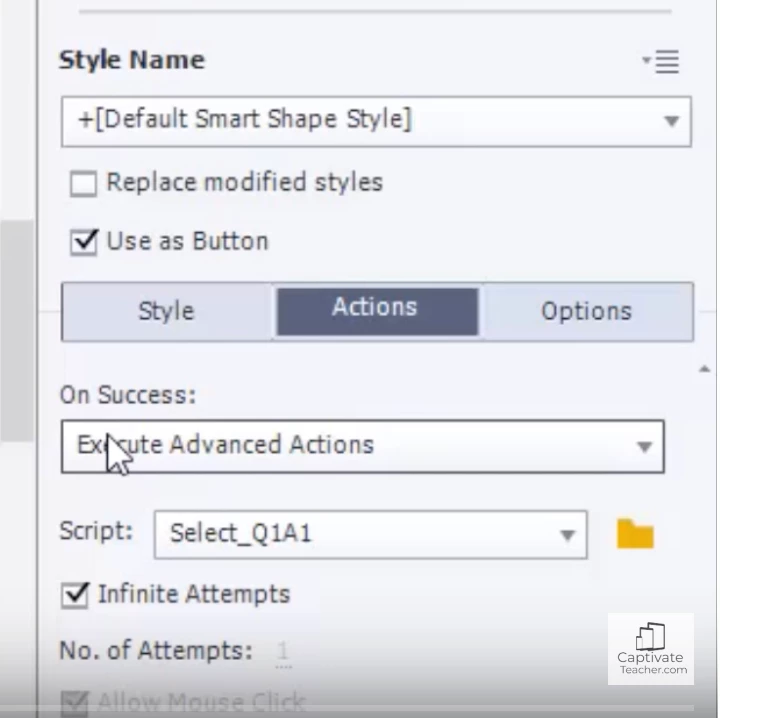Click the Script dropdown arrow
The width and height of the screenshot is (766, 718).
click(567, 536)
